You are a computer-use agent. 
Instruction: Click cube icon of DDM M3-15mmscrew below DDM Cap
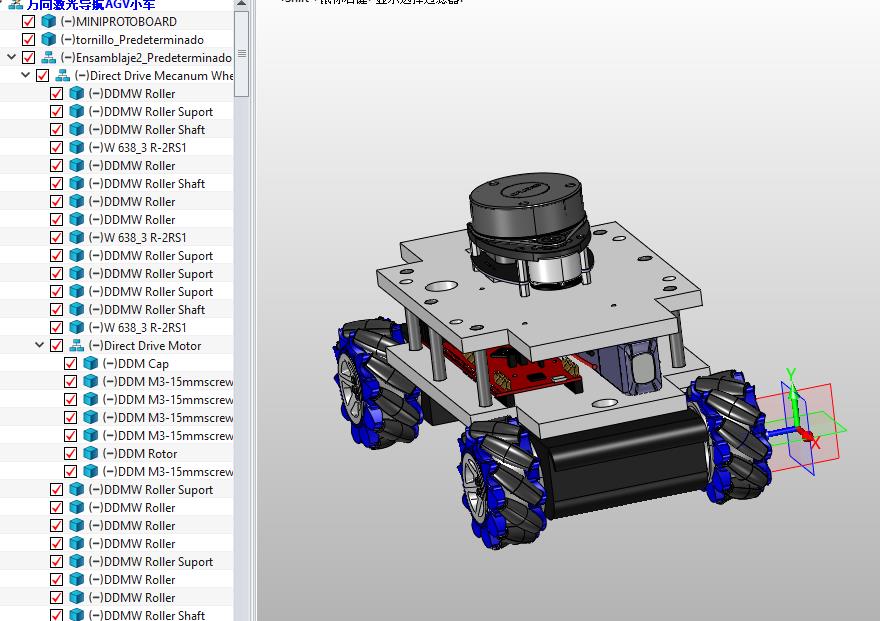click(91, 381)
